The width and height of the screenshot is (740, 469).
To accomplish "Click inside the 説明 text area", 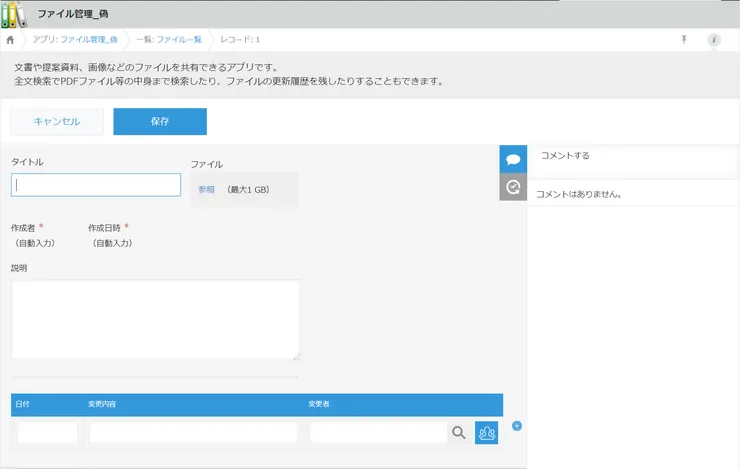I will 155,319.
